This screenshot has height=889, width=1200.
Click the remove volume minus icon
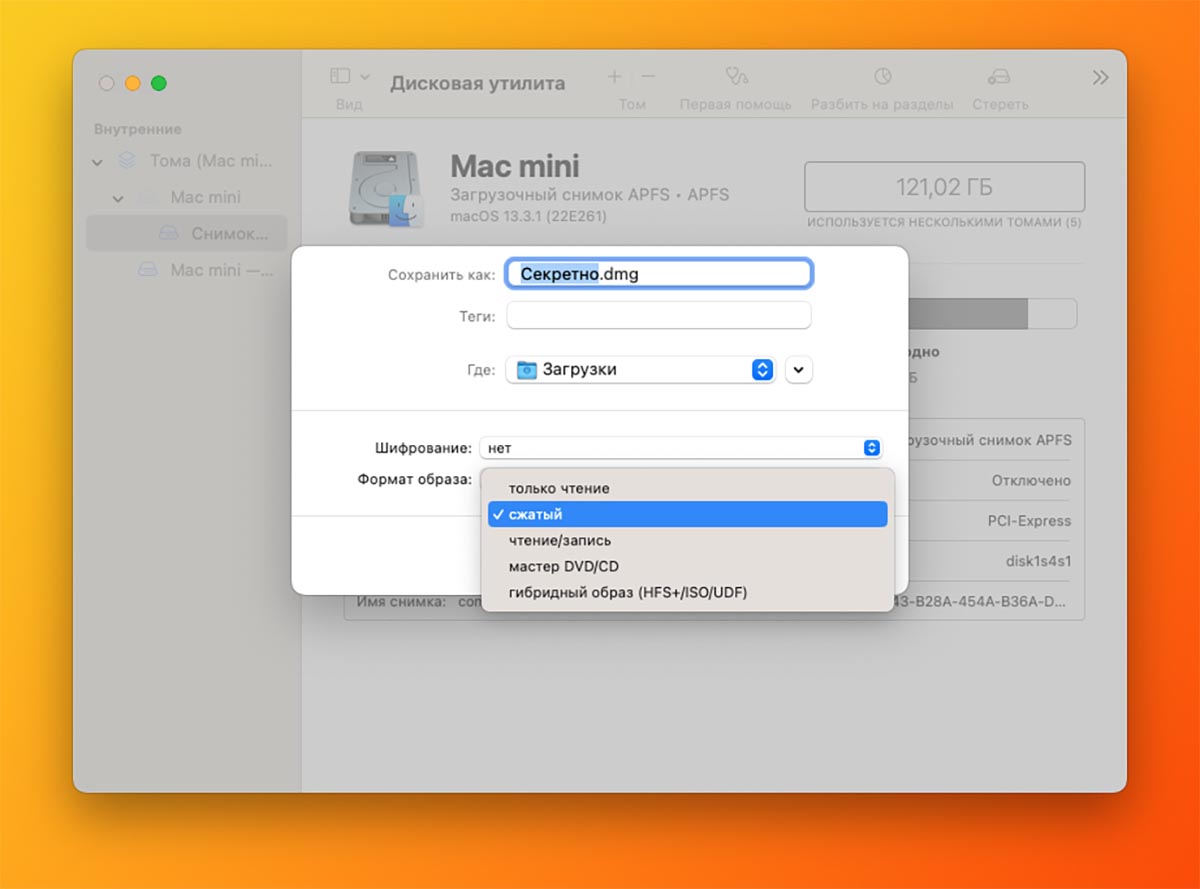648,76
